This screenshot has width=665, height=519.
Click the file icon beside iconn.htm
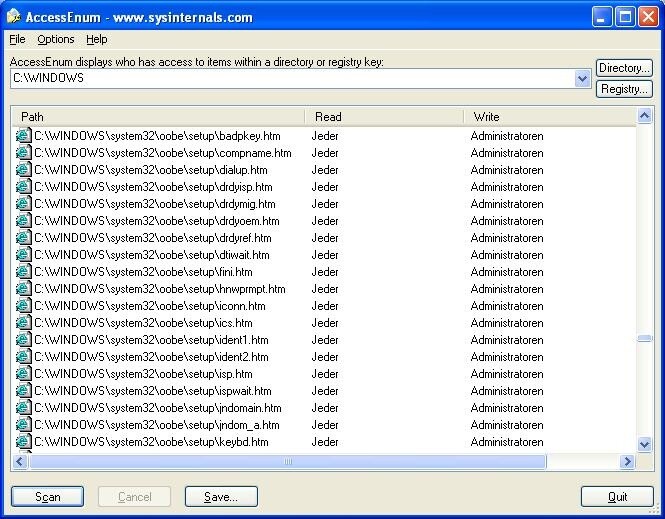[24, 305]
